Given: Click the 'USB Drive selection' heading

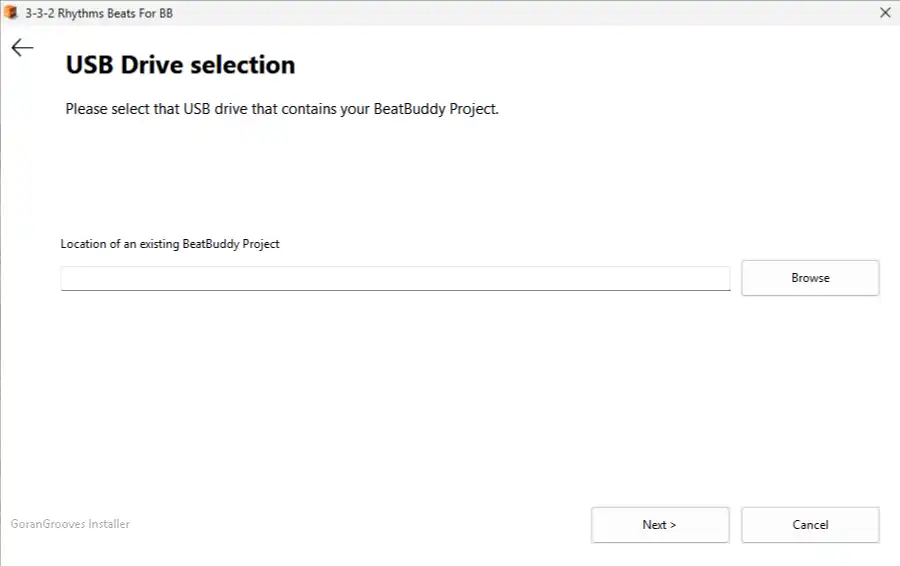Looking at the screenshot, I should 180,64.
